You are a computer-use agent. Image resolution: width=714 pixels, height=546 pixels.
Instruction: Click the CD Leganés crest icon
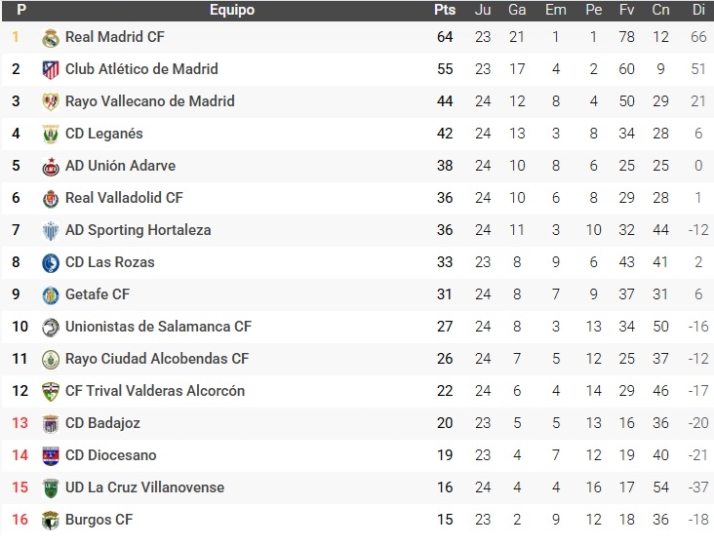51,134
